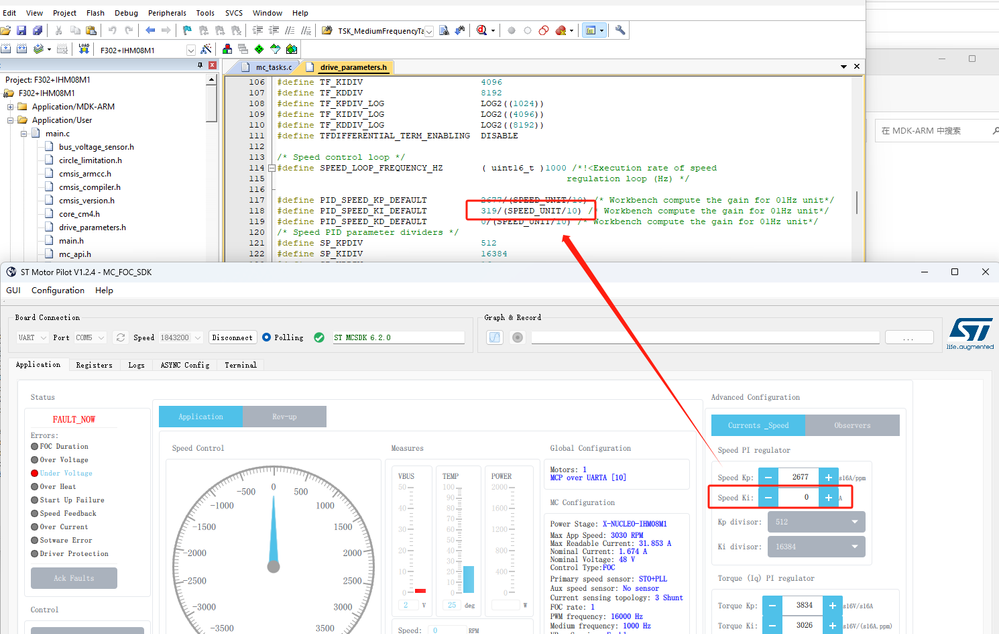Click the Speed Kp value field
Image resolution: width=999 pixels, height=634 pixels.
tap(799, 477)
